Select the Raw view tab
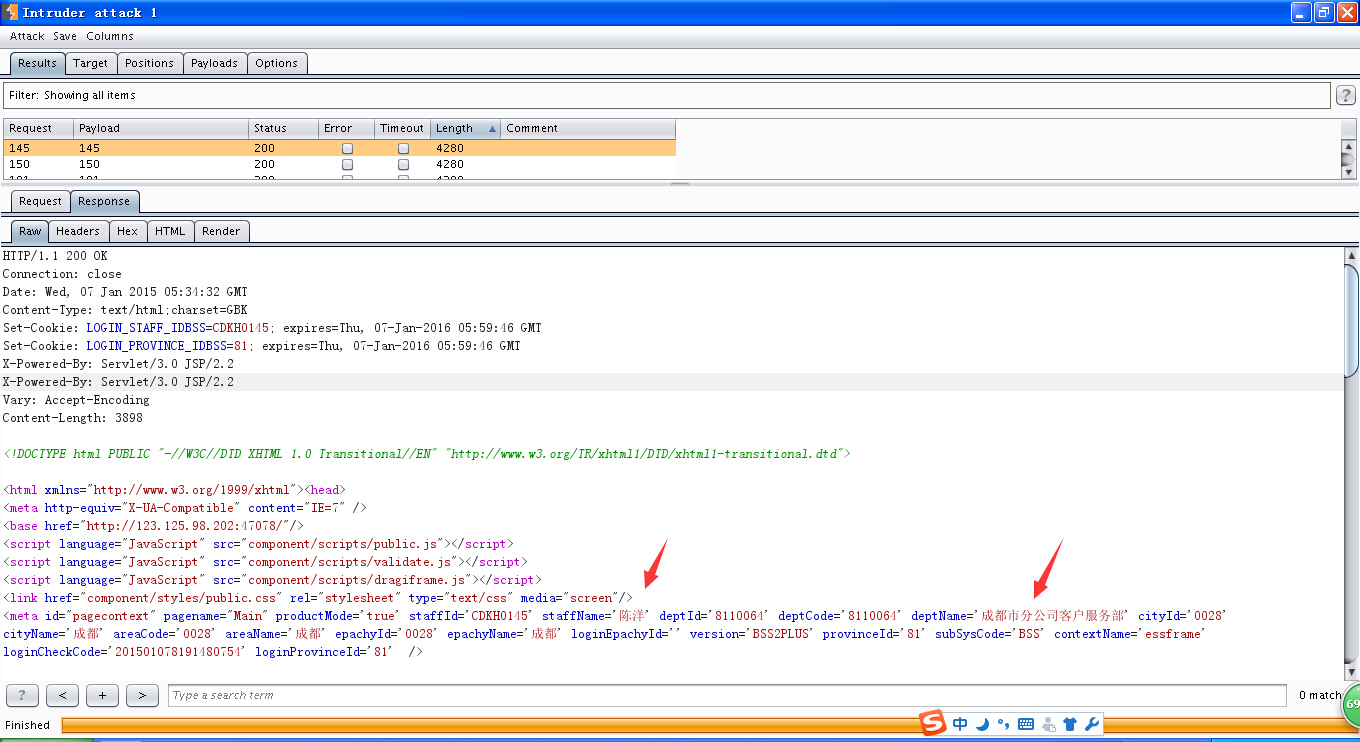The image size is (1360, 742). [x=30, y=231]
